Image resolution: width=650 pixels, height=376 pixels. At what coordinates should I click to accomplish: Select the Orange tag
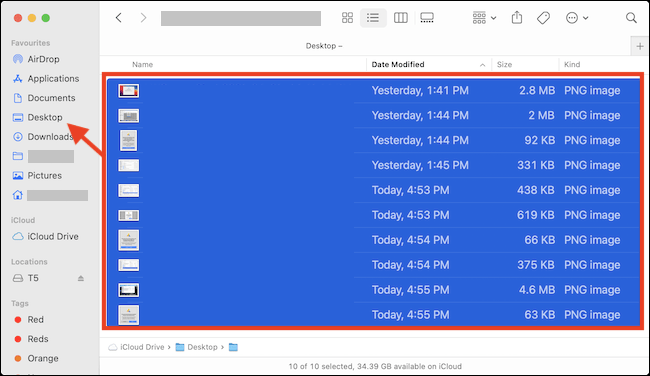coord(36,359)
